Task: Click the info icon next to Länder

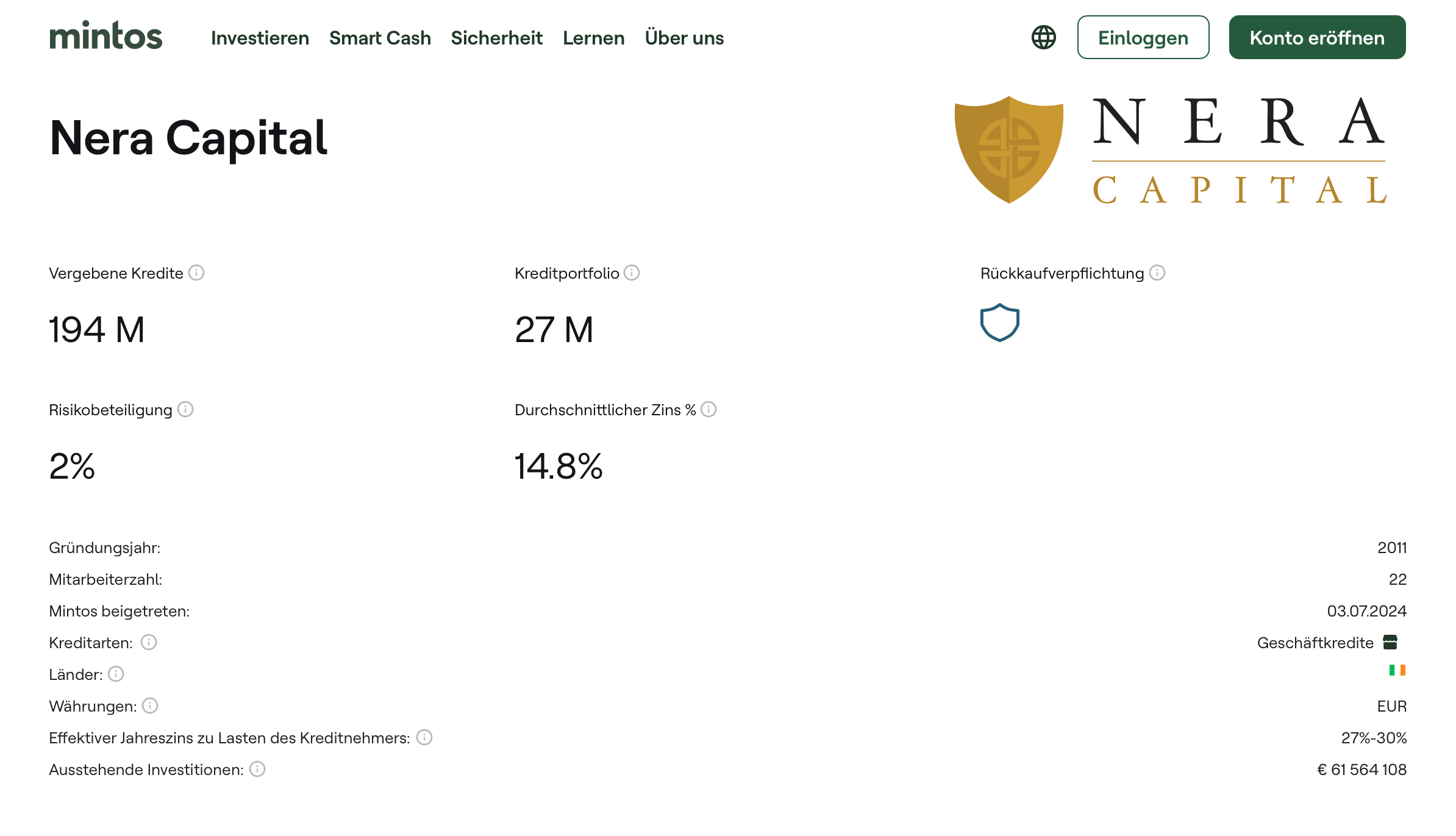Action: point(116,674)
